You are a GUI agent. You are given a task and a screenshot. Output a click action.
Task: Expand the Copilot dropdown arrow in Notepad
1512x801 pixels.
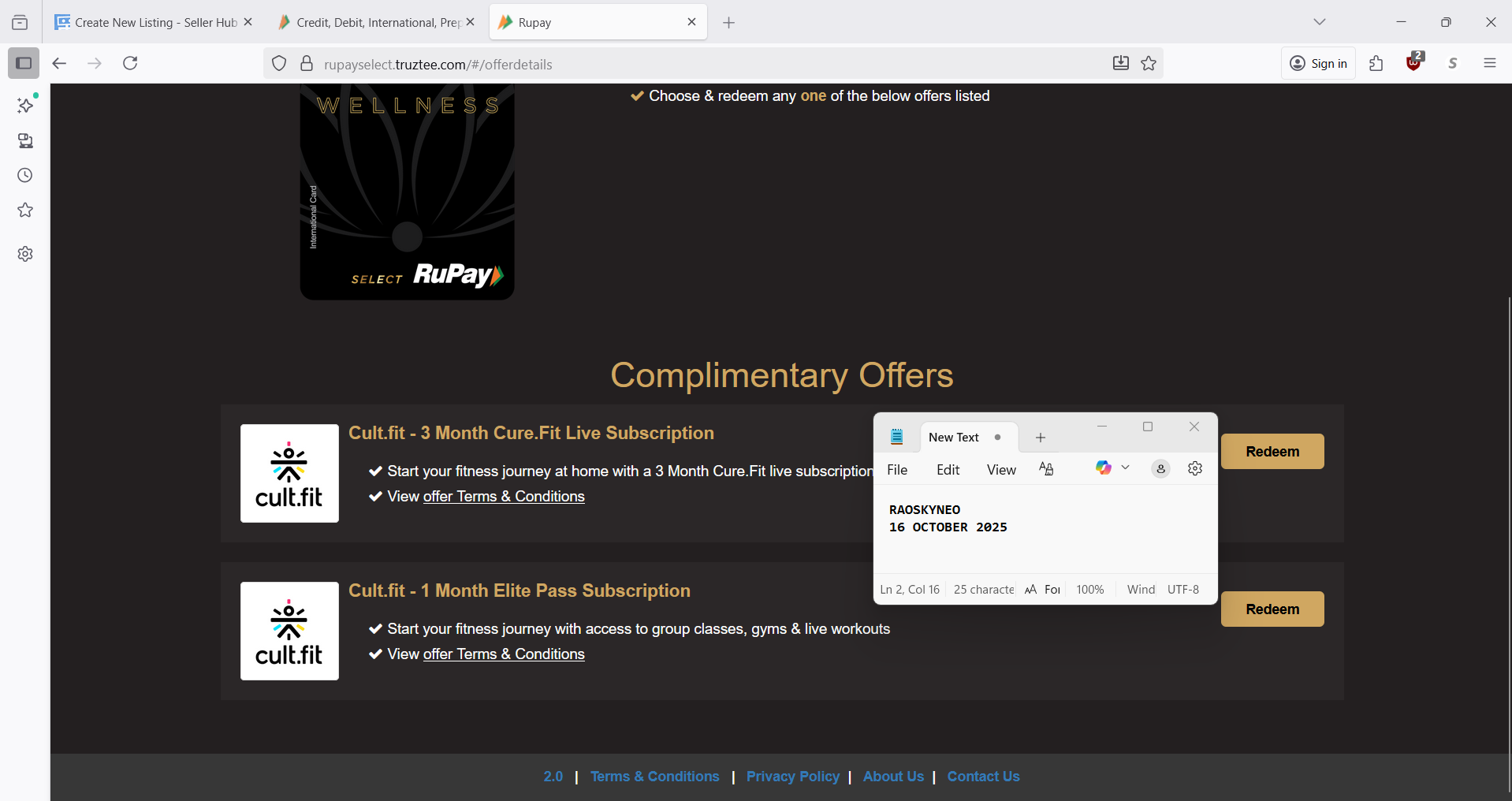click(1126, 468)
